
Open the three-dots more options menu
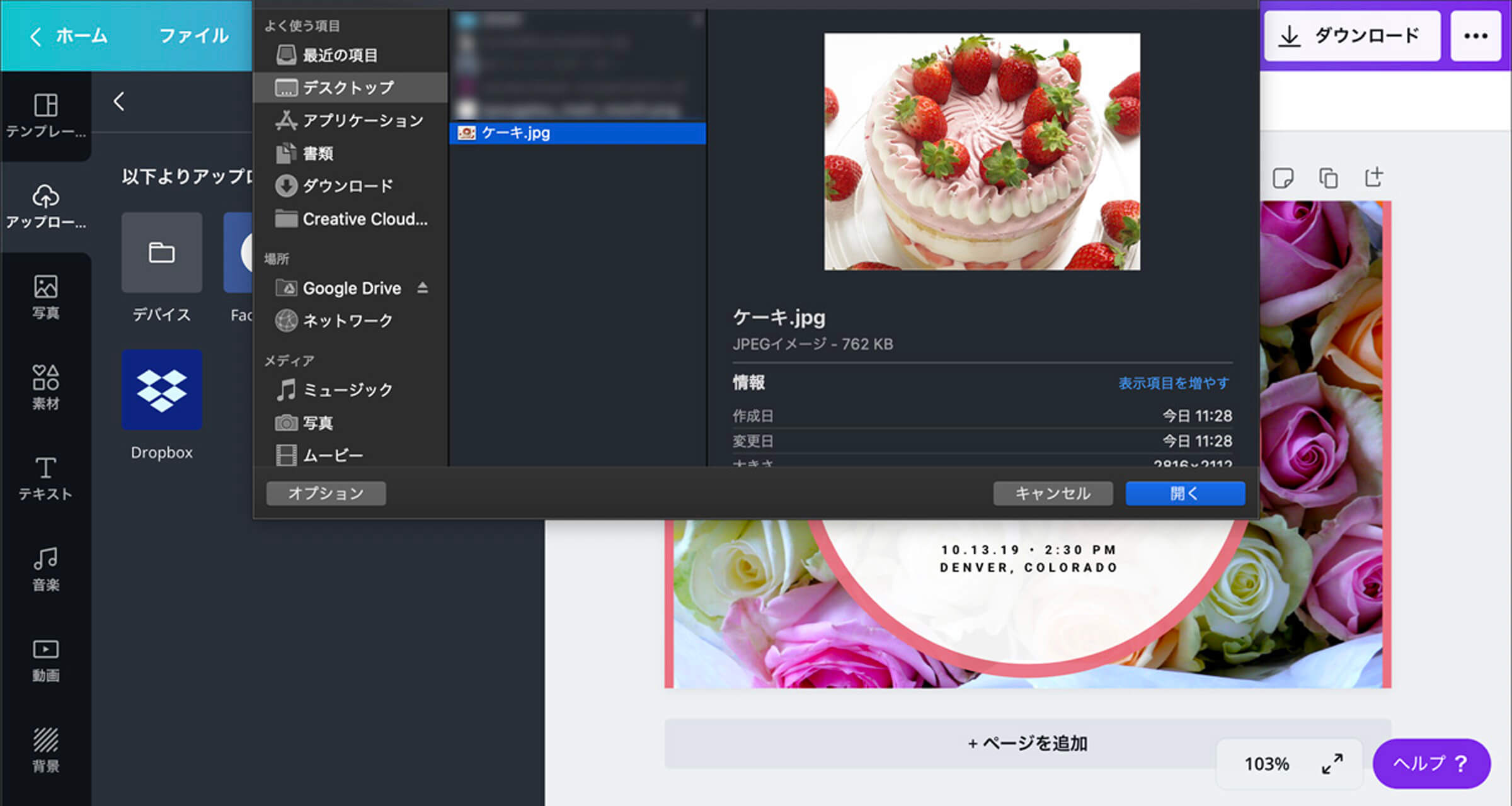1475,36
